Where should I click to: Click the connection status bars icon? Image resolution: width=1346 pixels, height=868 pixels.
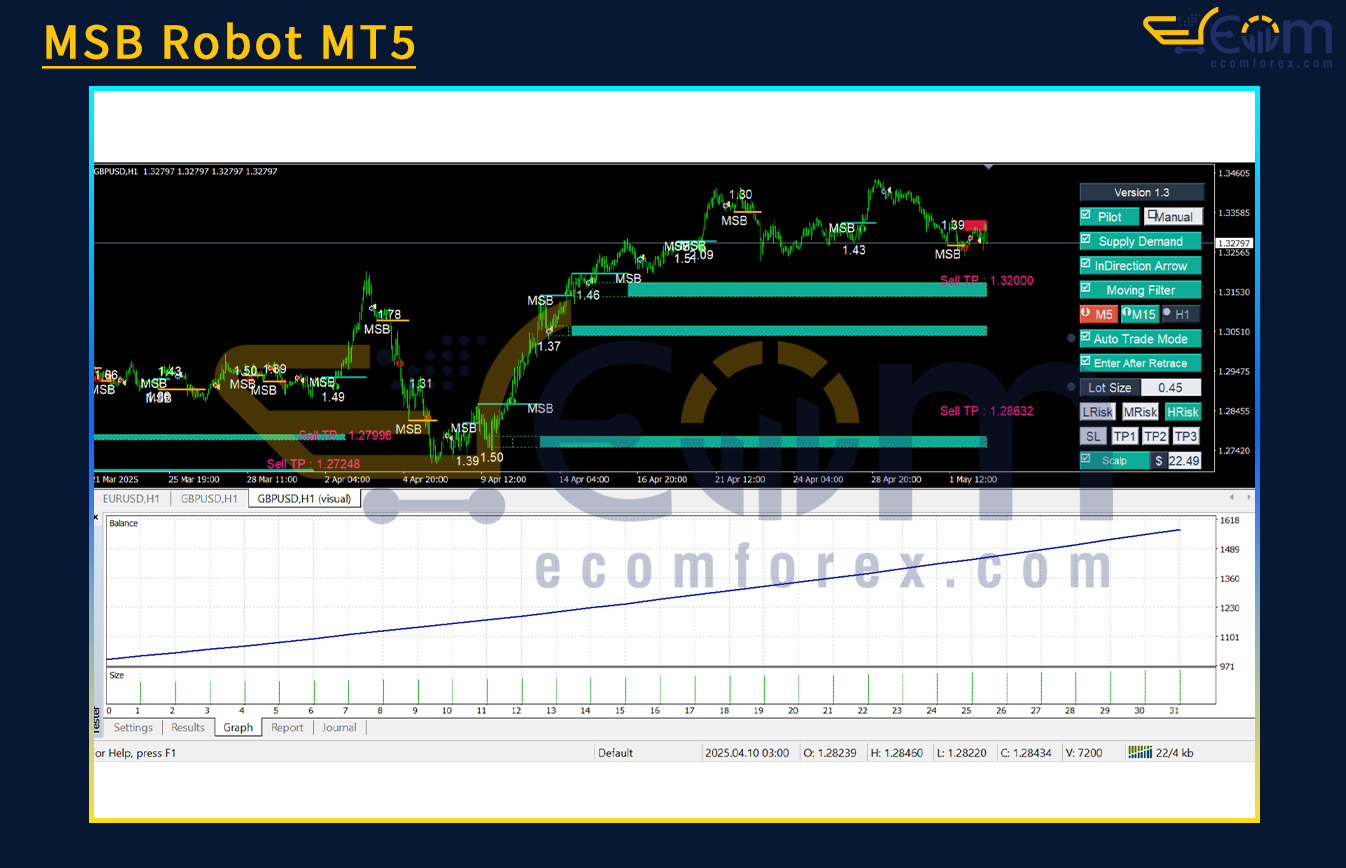1139,752
